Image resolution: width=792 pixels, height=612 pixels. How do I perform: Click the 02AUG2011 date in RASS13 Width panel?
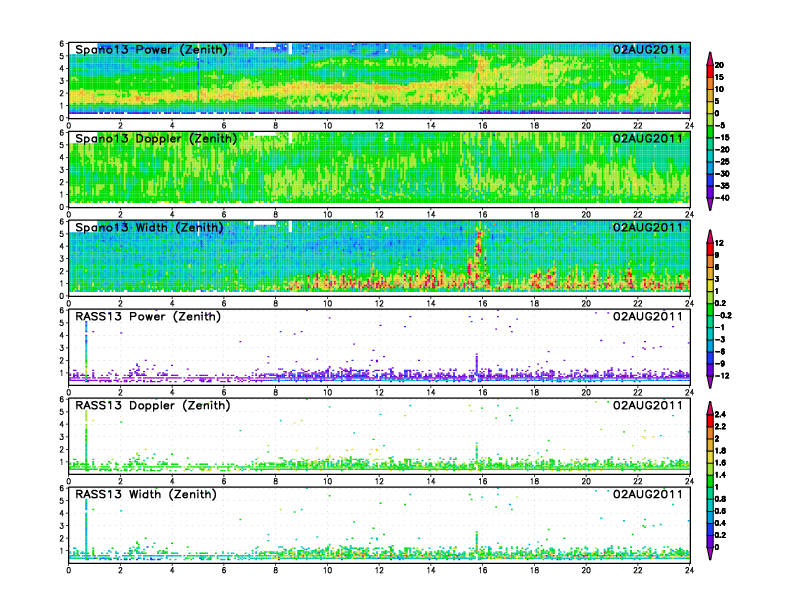pyautogui.click(x=648, y=494)
